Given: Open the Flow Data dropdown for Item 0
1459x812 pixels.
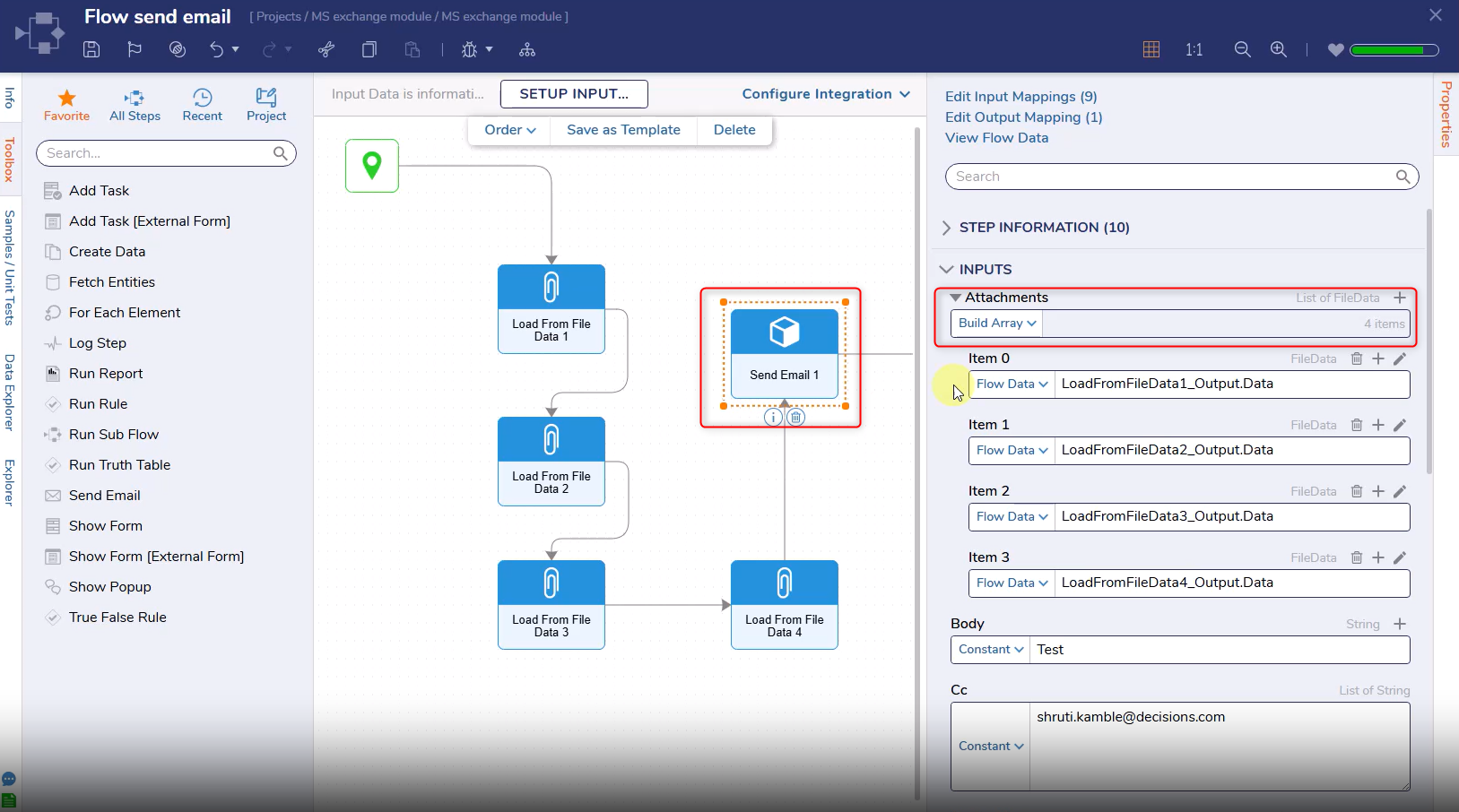Looking at the screenshot, I should pos(1012,384).
